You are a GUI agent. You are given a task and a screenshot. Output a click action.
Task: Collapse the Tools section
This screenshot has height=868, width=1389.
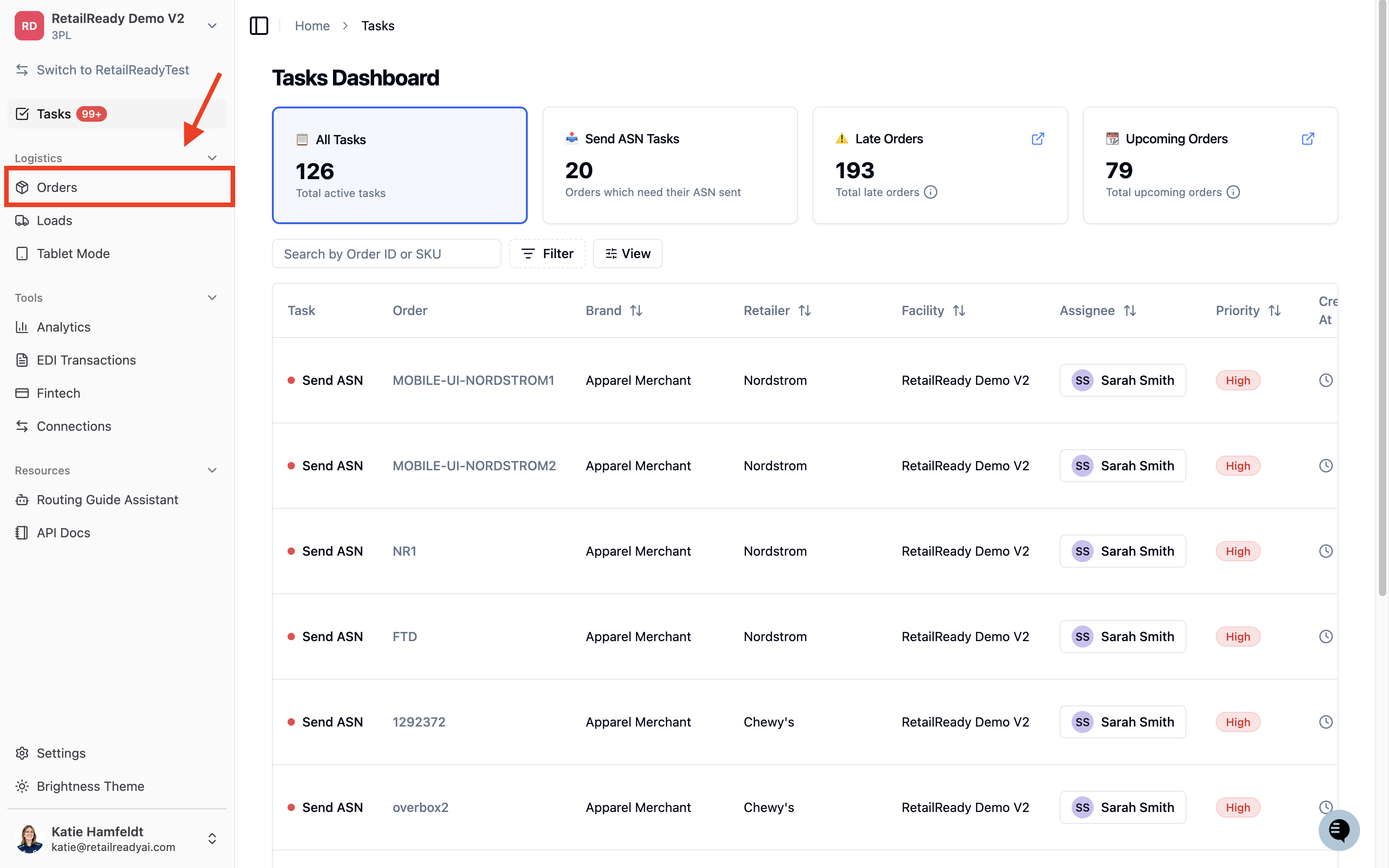pyautogui.click(x=212, y=298)
